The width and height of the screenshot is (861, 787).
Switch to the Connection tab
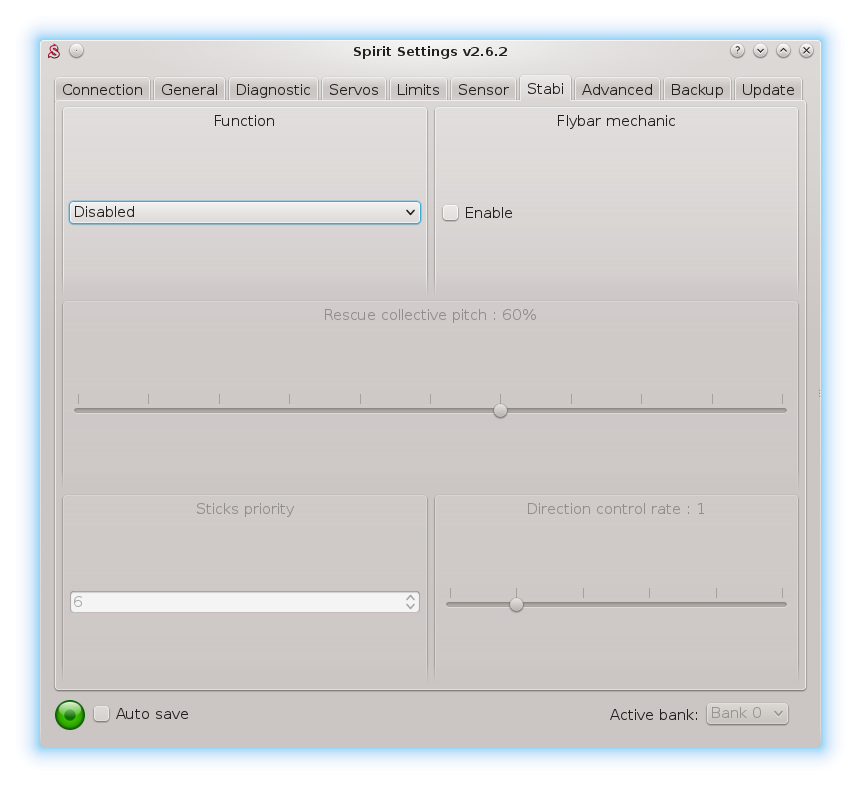[x=102, y=90]
